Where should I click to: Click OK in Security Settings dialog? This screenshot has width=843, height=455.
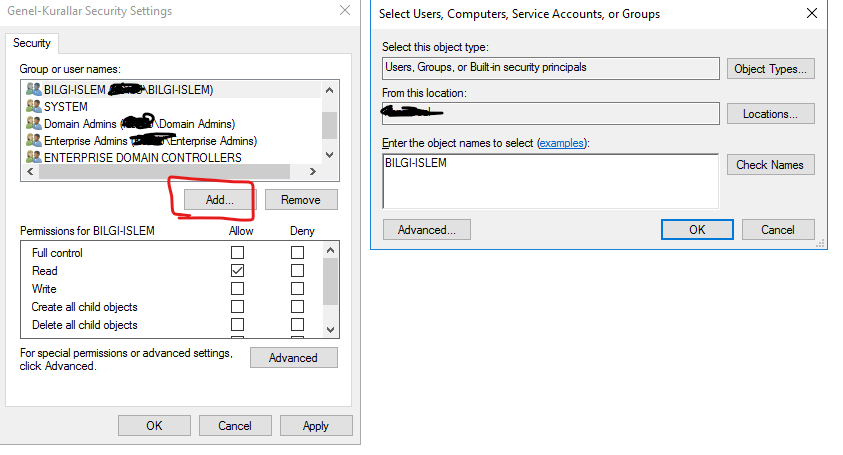pyautogui.click(x=154, y=425)
